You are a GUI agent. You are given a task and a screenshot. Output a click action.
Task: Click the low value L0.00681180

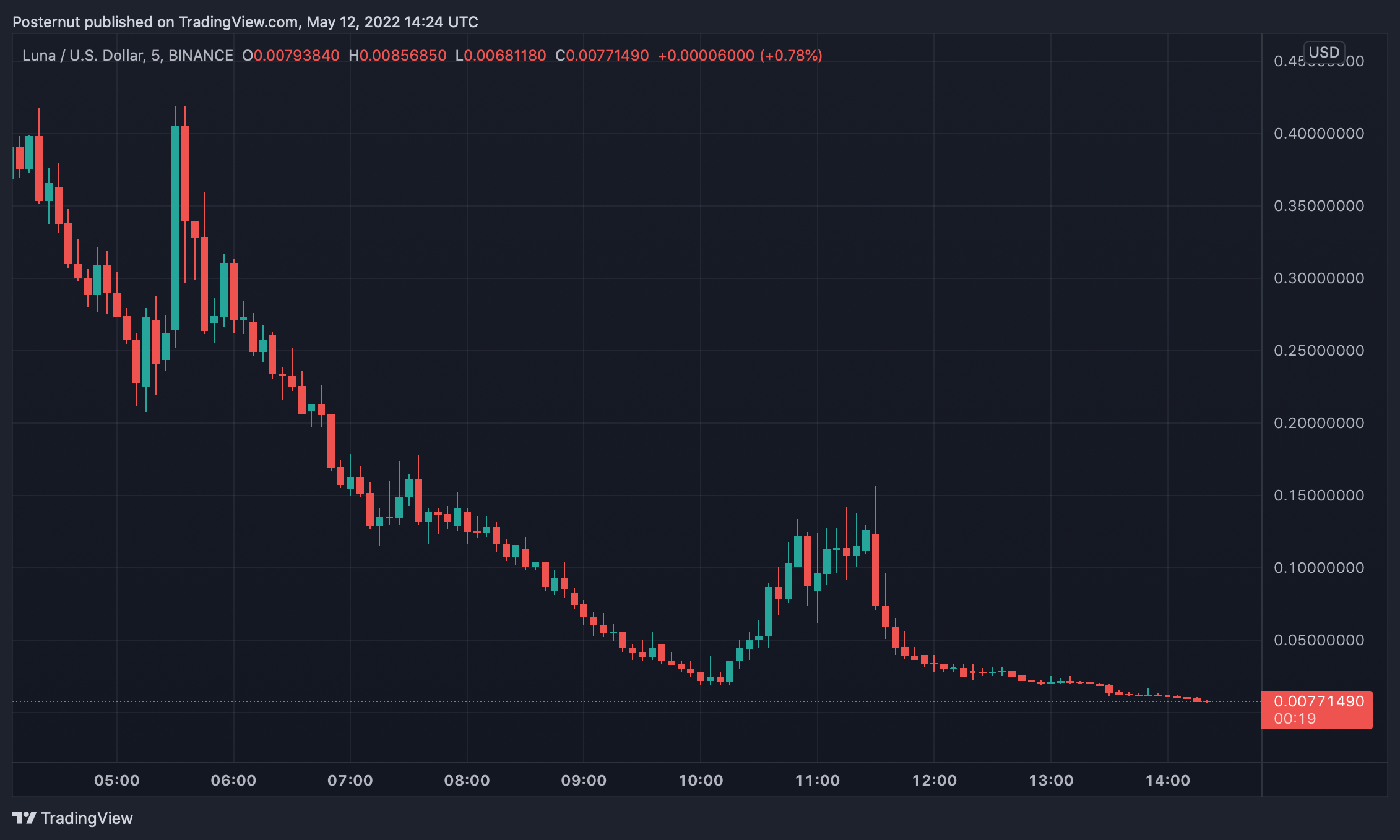tap(501, 55)
